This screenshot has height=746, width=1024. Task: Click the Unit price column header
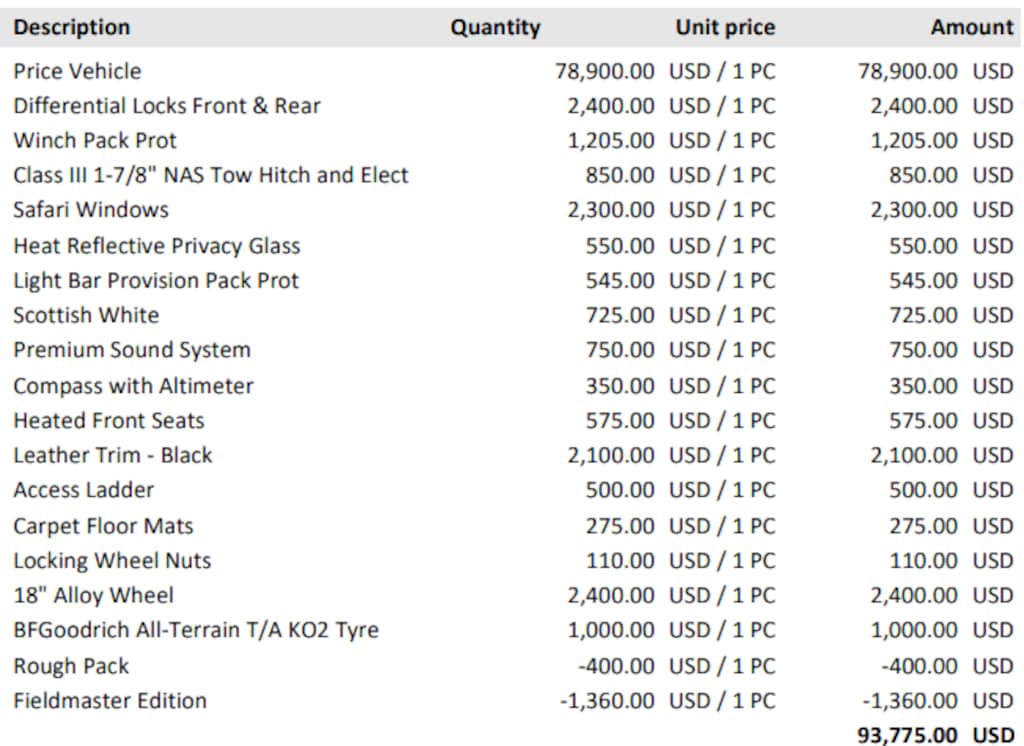725,27
